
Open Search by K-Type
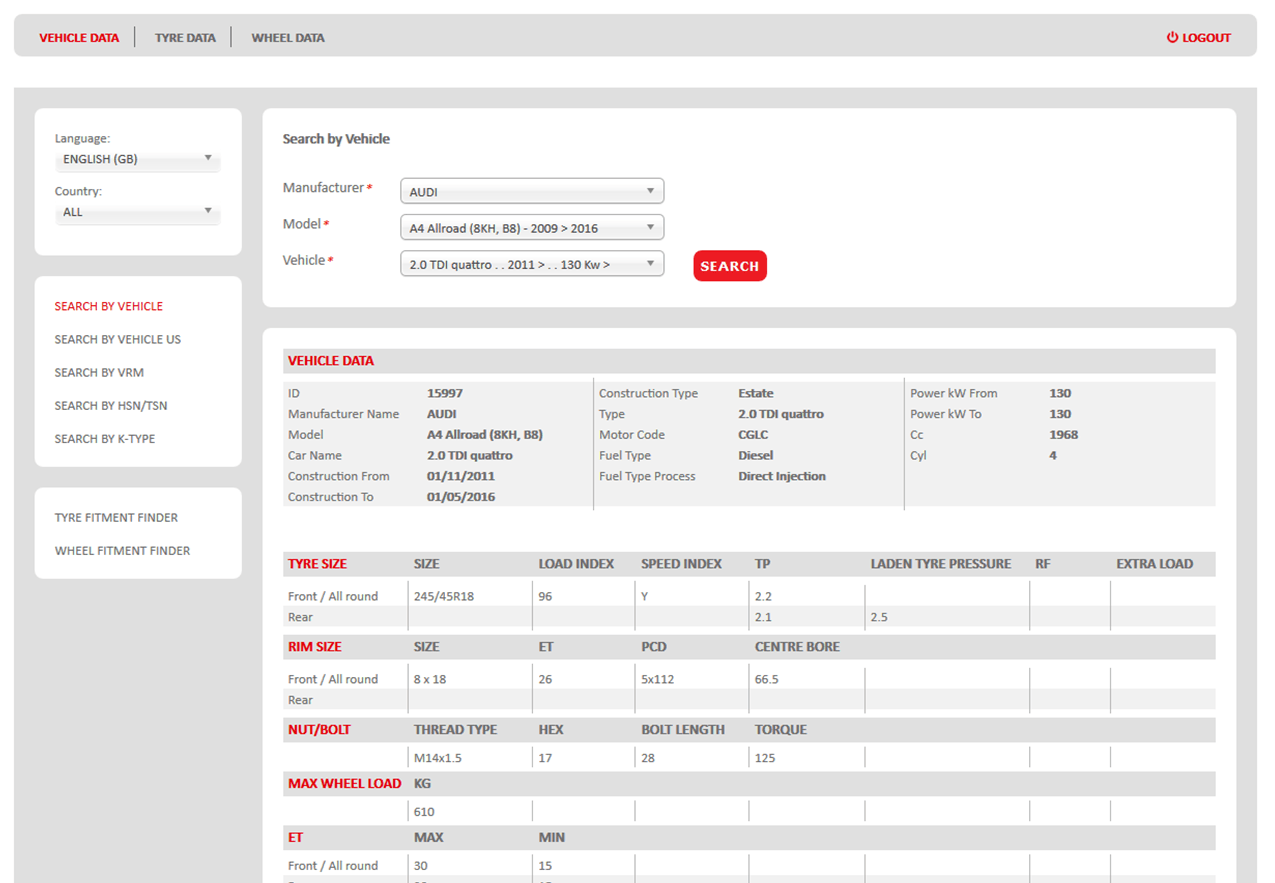tap(105, 438)
